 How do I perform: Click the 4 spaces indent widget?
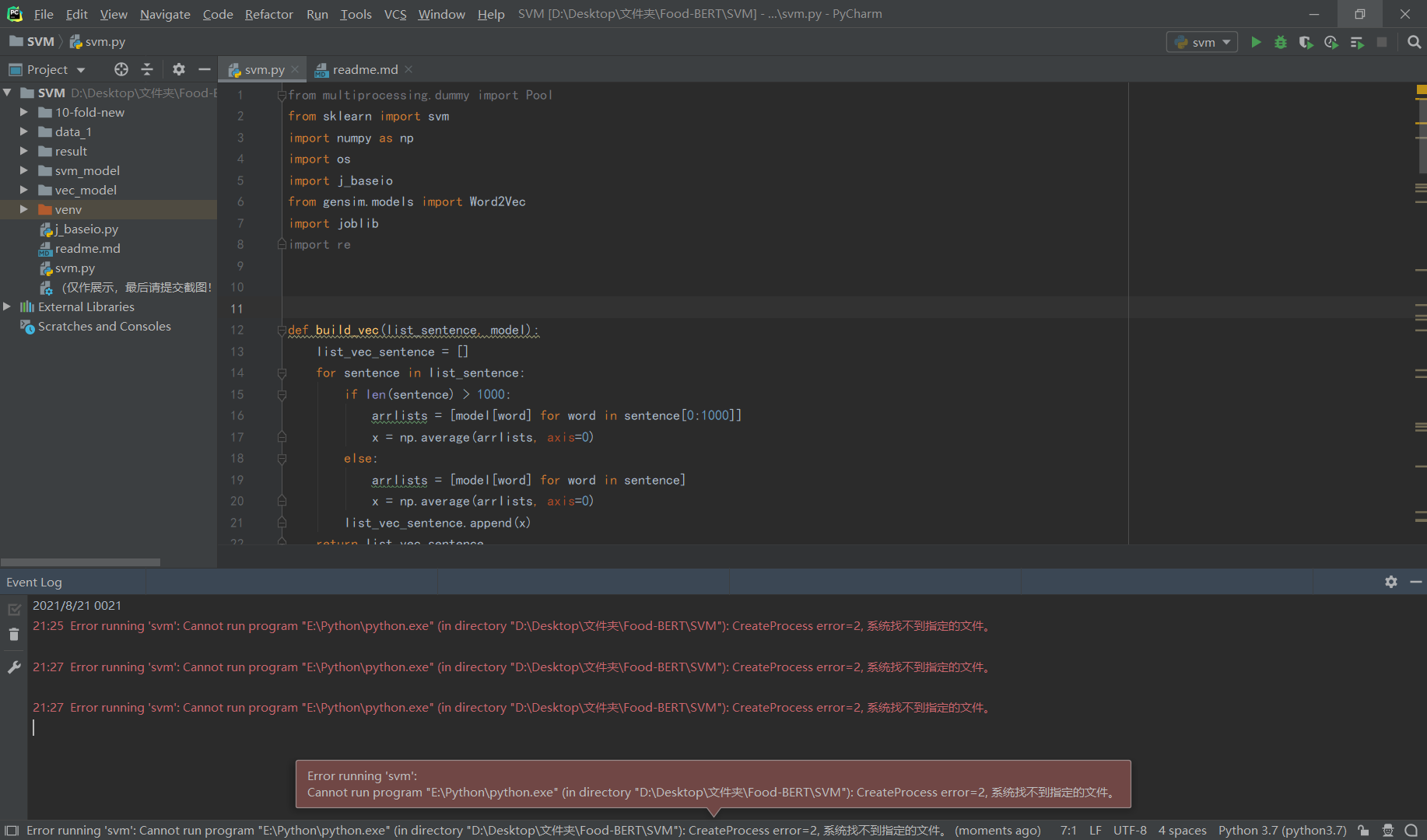[x=1182, y=830]
